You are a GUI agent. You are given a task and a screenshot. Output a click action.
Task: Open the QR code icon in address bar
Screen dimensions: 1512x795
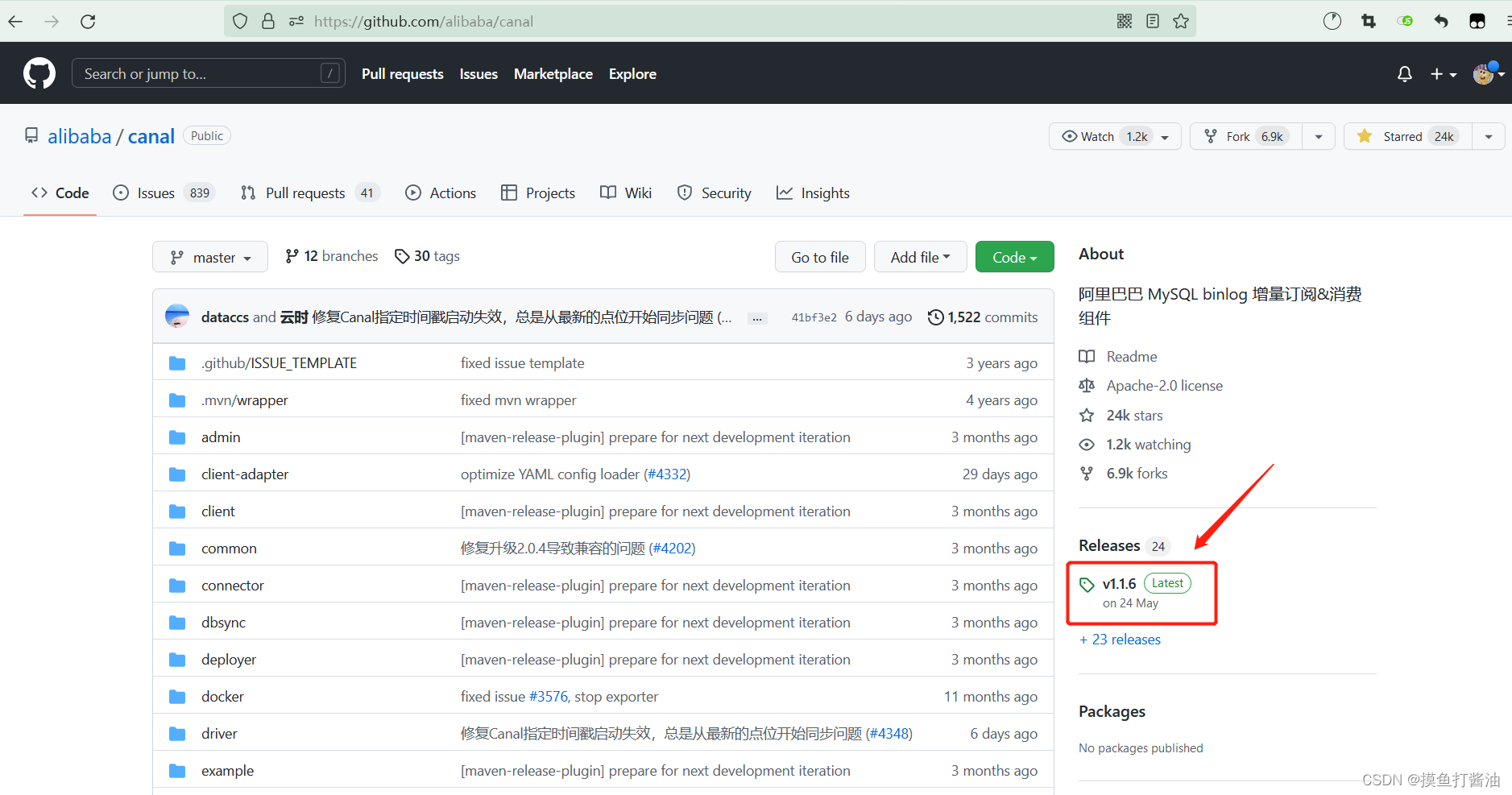(1125, 22)
